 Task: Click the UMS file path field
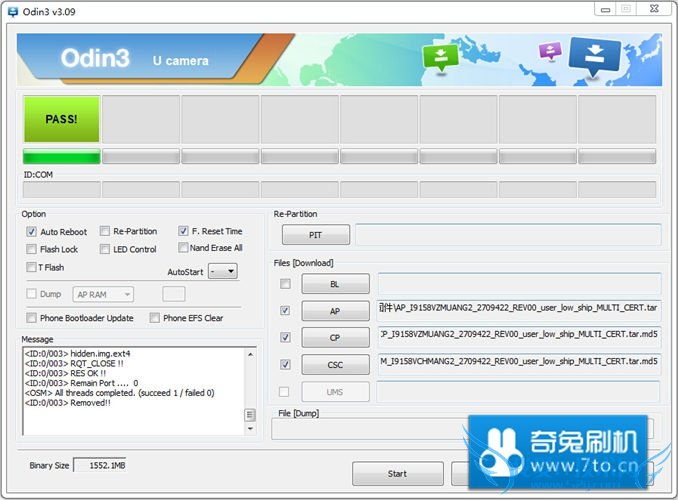pos(518,392)
